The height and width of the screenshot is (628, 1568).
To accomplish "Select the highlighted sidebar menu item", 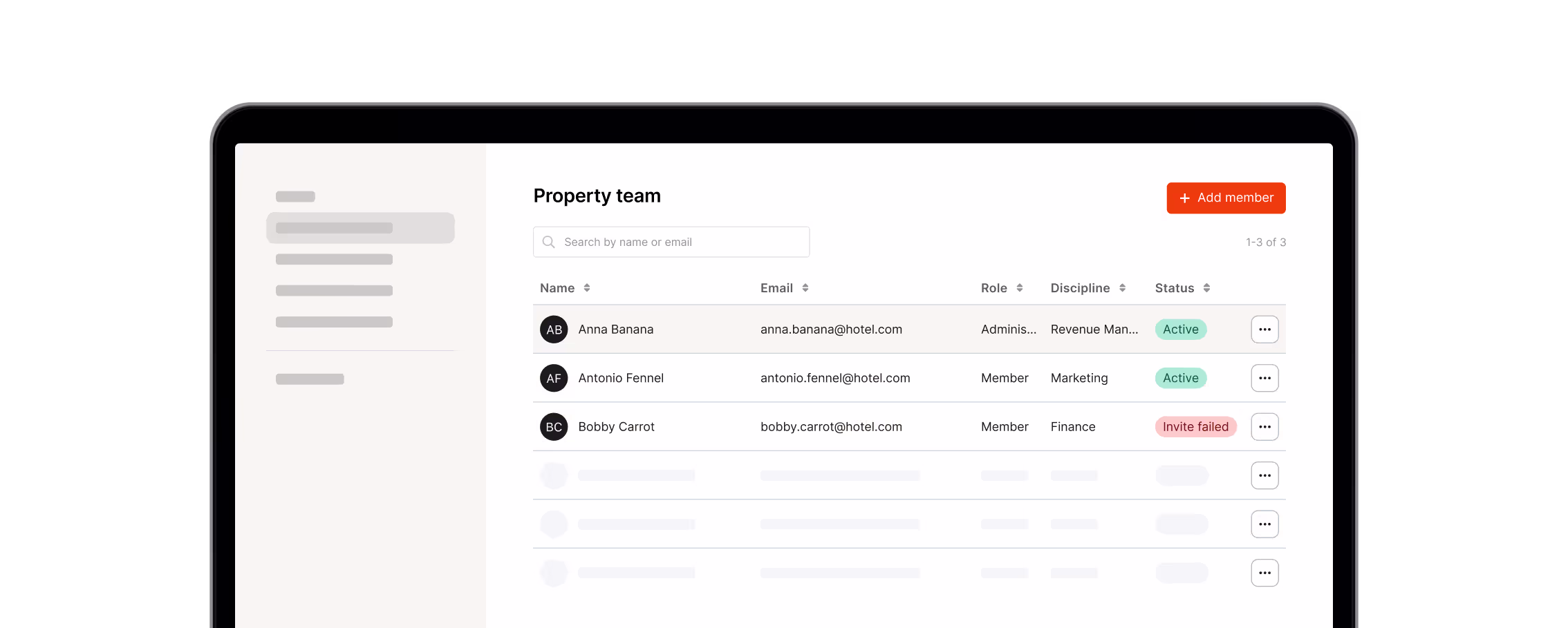I will point(360,228).
